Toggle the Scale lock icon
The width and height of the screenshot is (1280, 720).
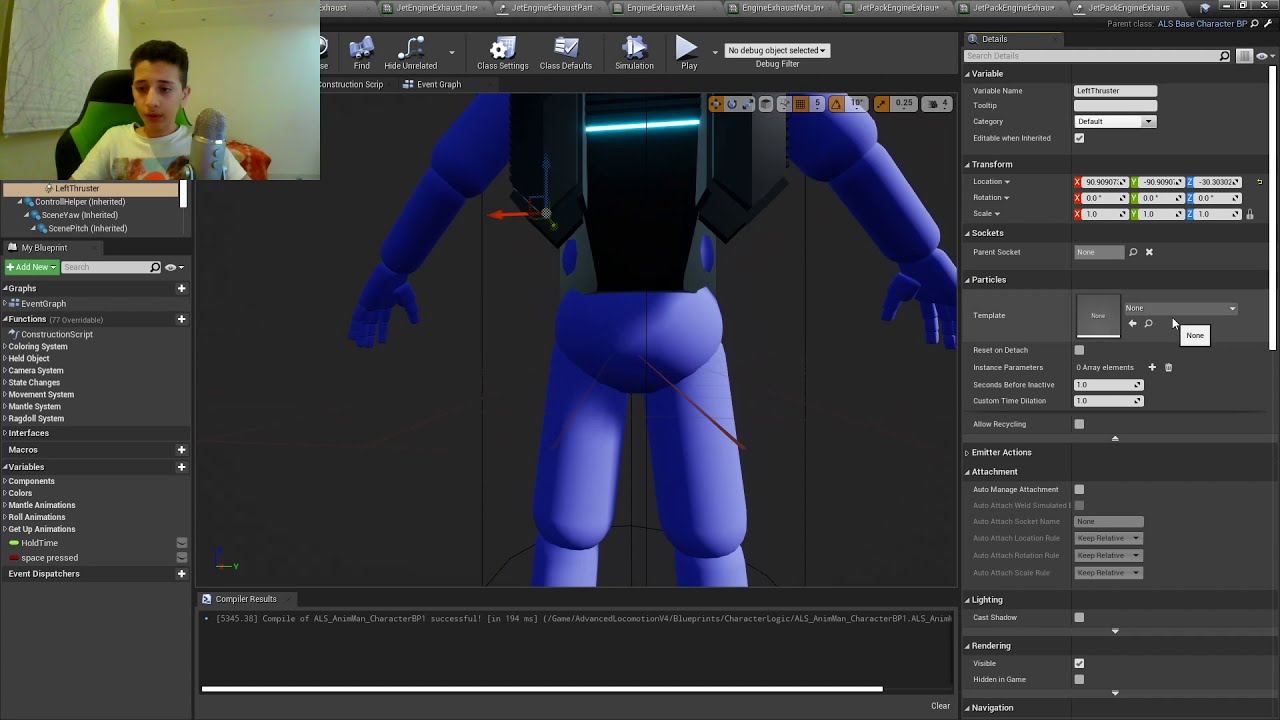click(1249, 214)
